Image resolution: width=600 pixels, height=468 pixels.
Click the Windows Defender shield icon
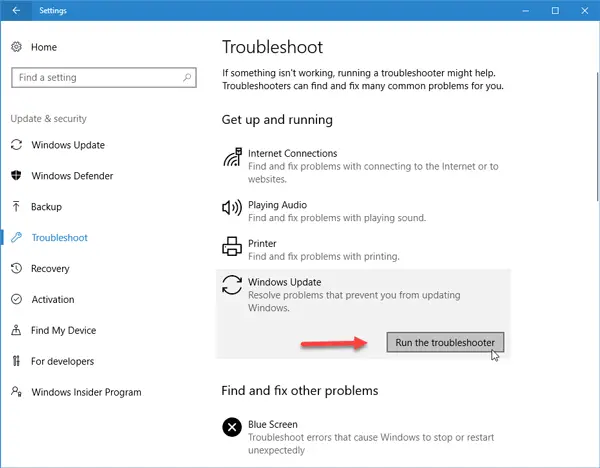16,175
